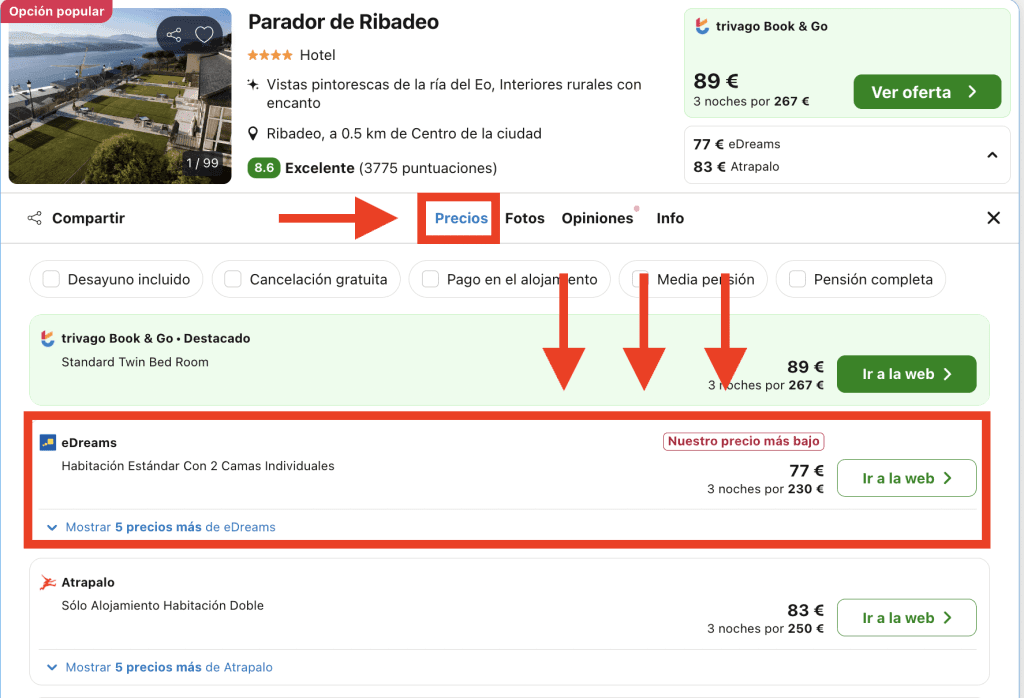Collapse the eDreams and Atrapalo price summary
This screenshot has width=1024, height=698.
(992, 155)
